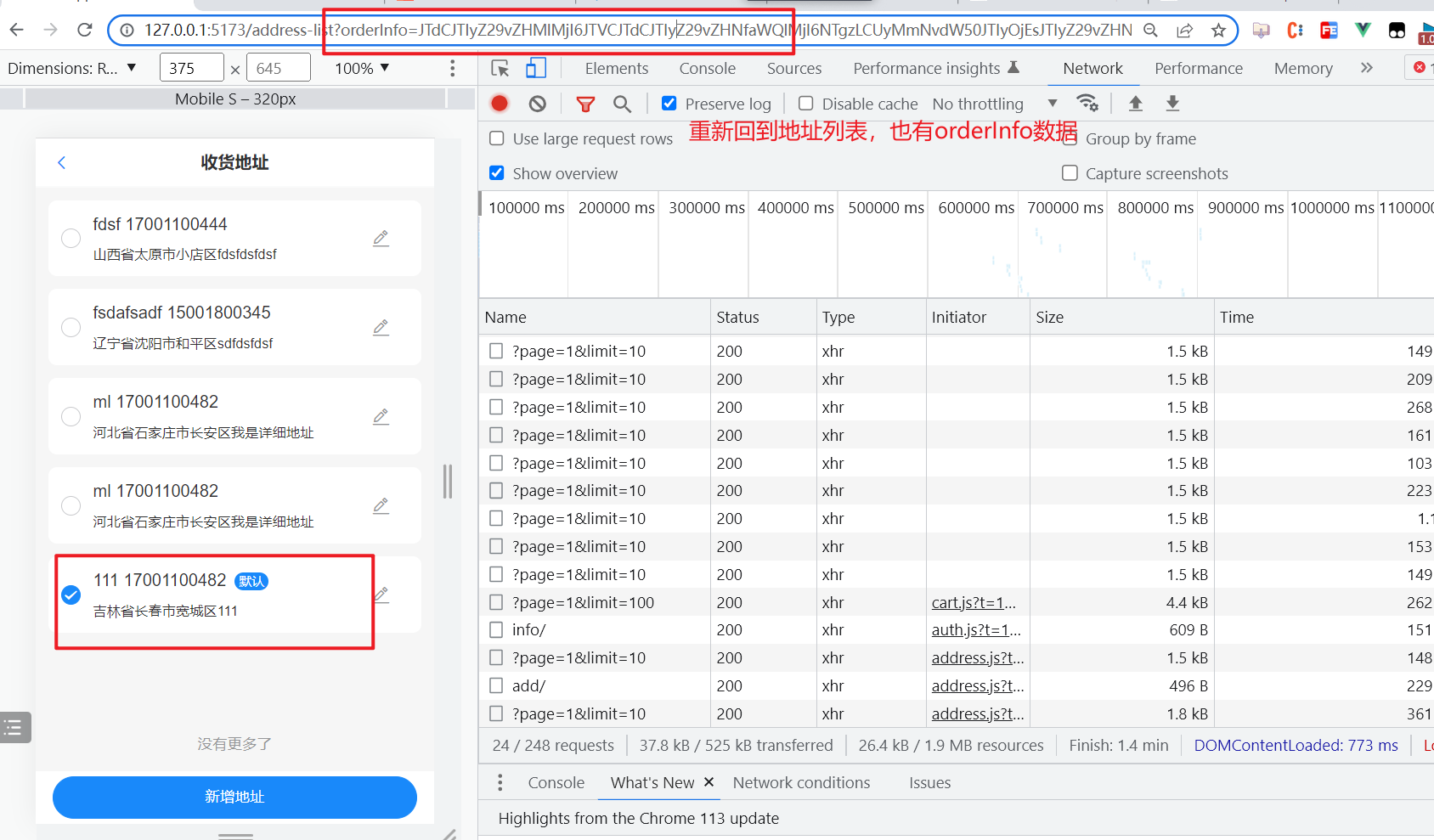The image size is (1434, 840).
Task: Import HAR file with upload arrow
Action: (1135, 104)
